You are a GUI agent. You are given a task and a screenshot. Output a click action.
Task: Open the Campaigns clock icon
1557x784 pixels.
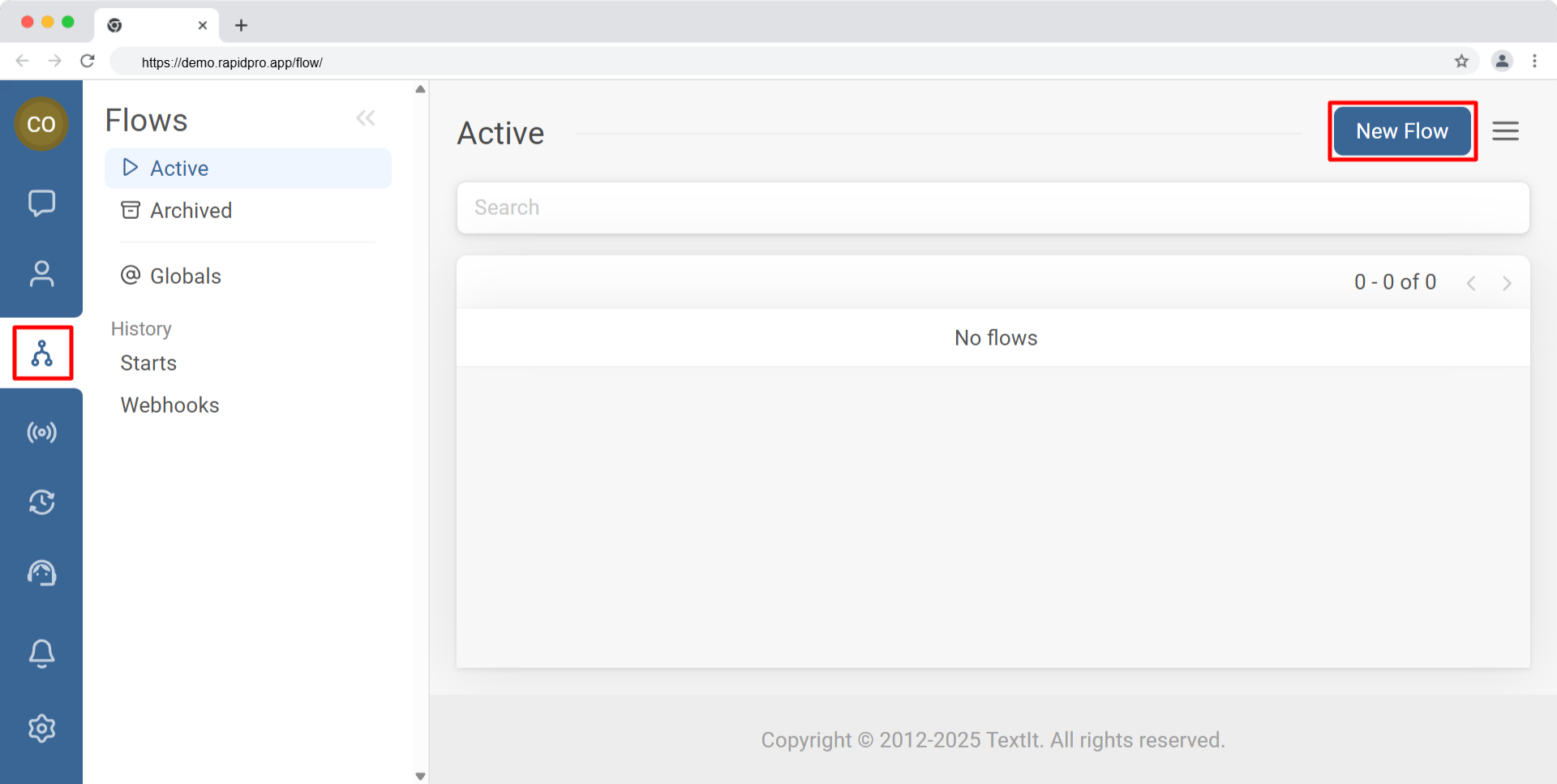(x=41, y=503)
